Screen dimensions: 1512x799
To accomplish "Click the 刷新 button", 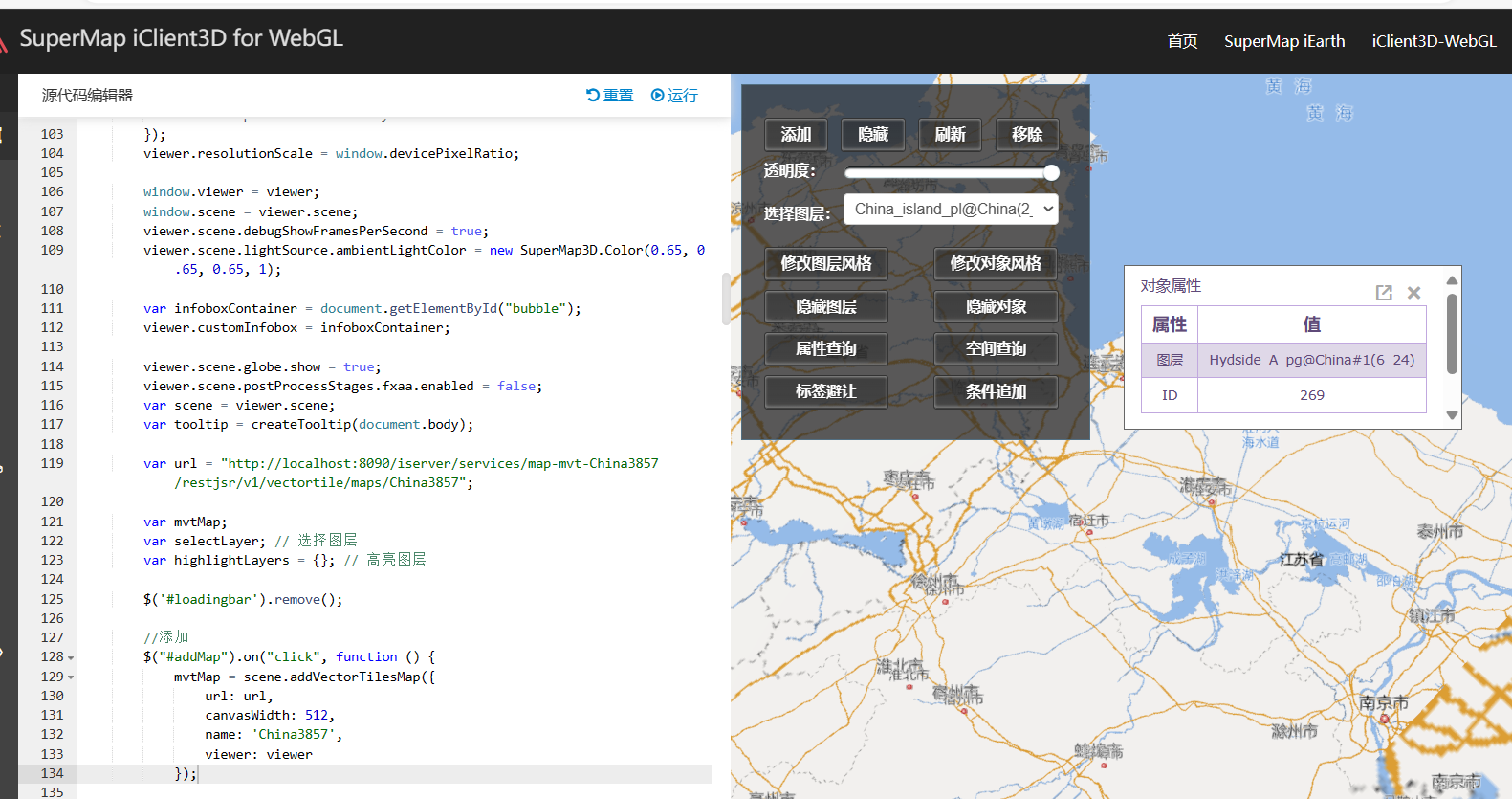I will pyautogui.click(x=950, y=135).
